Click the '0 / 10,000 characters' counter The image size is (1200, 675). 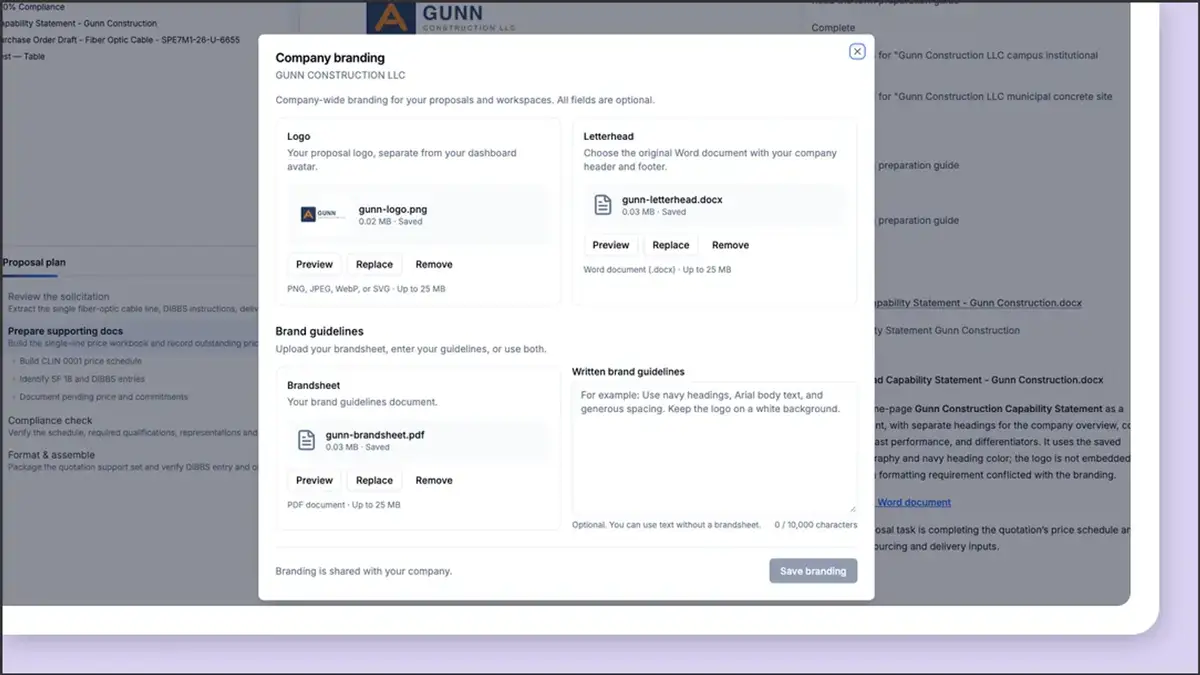point(815,524)
